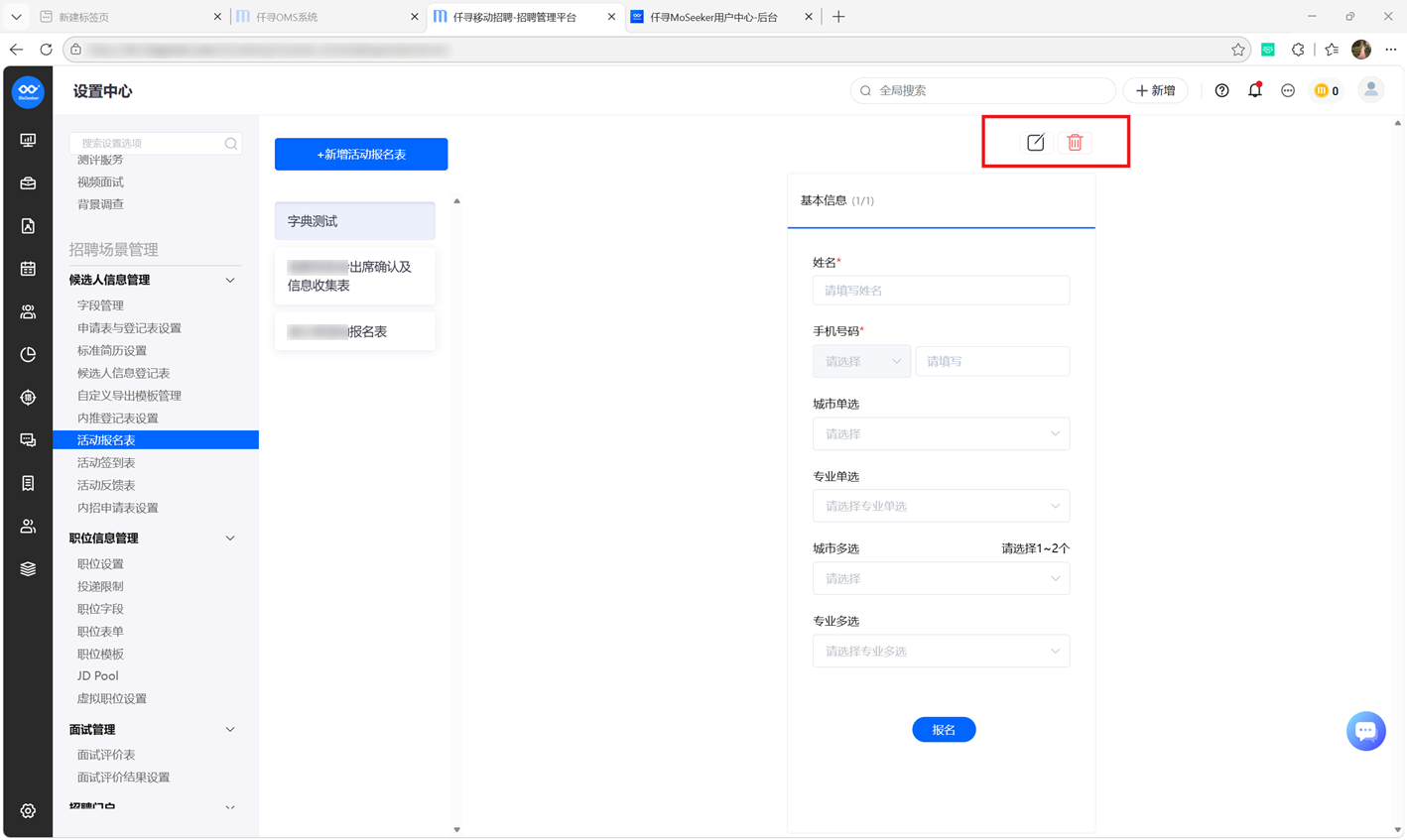
Task: Click the edit form pencil icon
Action: [x=1035, y=142]
